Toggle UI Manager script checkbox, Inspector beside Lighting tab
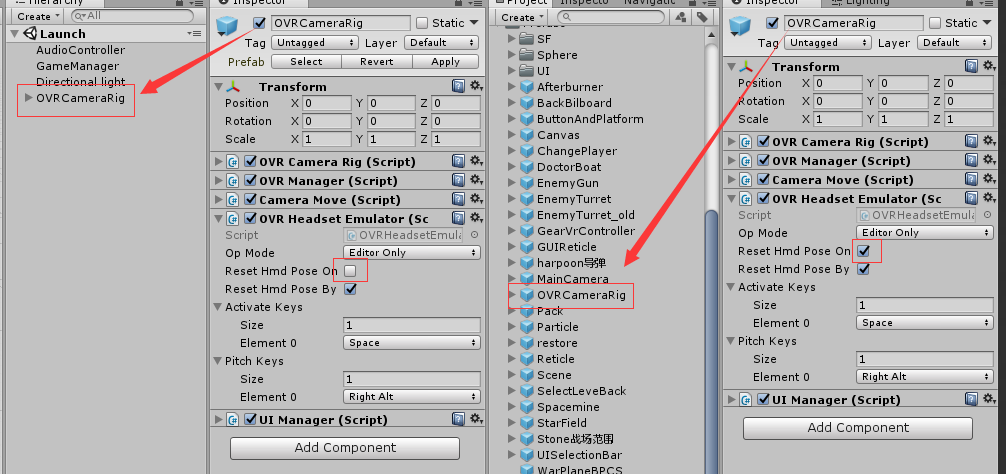Screen dimensions: 1006x474 point(763,399)
